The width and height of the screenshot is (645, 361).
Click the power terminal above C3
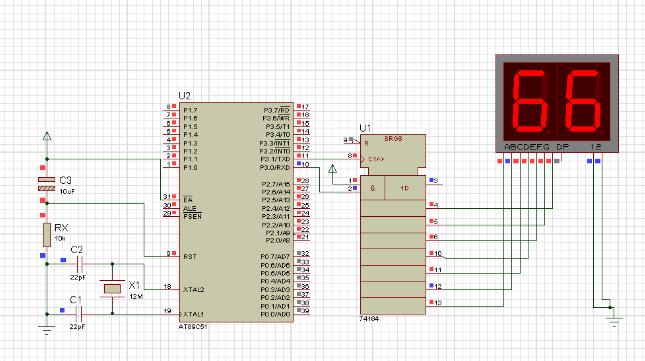tap(47, 136)
